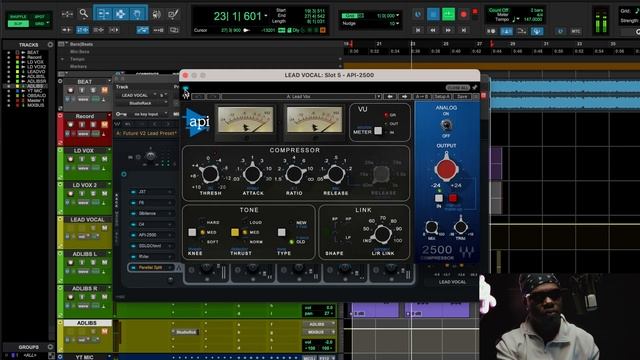Start playback with green play button
Screen dimensions: 640x360
(448, 14)
